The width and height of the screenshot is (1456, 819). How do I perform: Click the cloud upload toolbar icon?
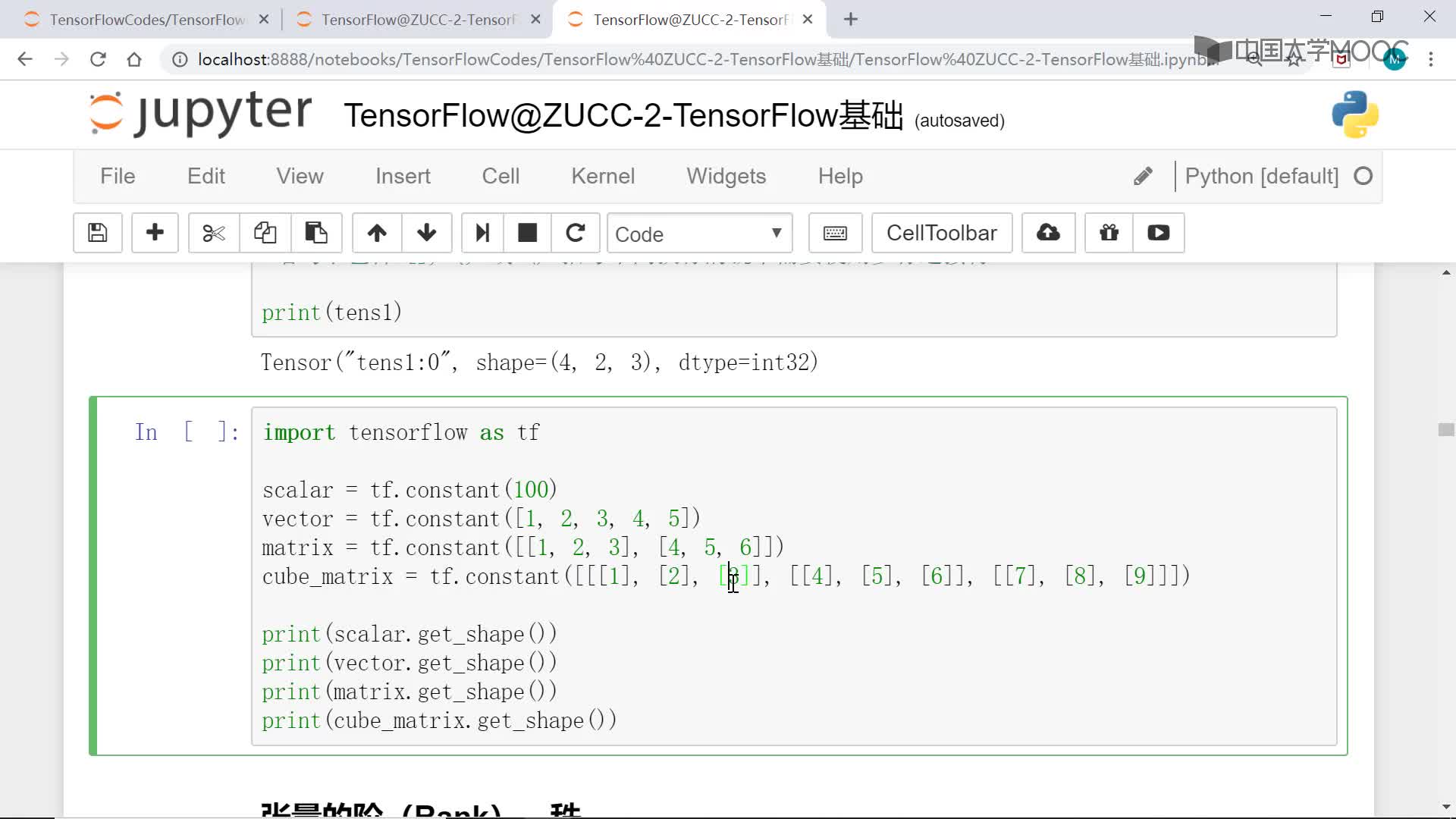pos(1048,233)
